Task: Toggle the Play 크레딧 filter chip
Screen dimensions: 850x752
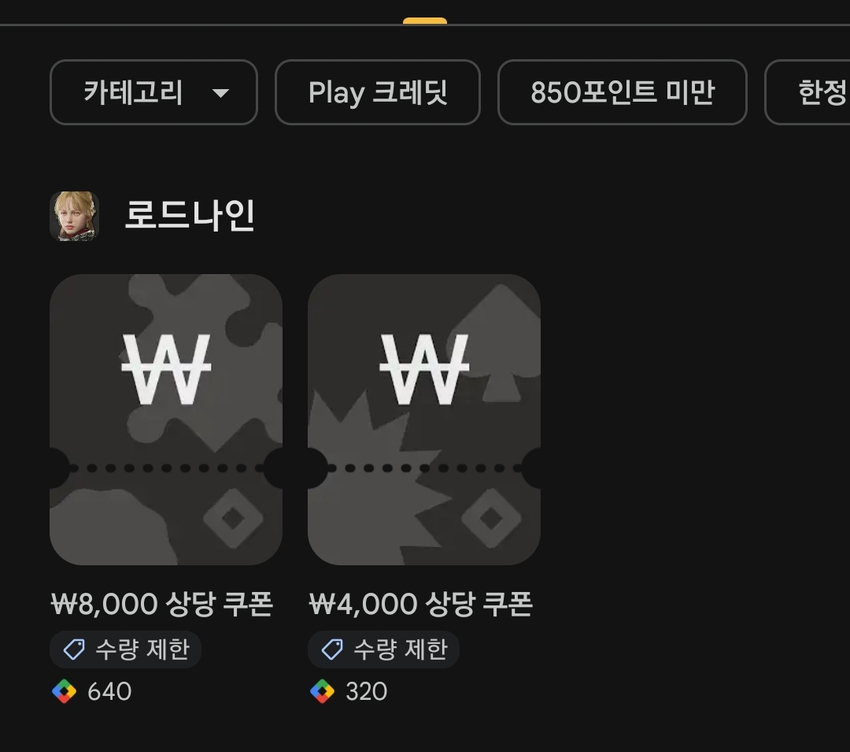Action: [377, 92]
